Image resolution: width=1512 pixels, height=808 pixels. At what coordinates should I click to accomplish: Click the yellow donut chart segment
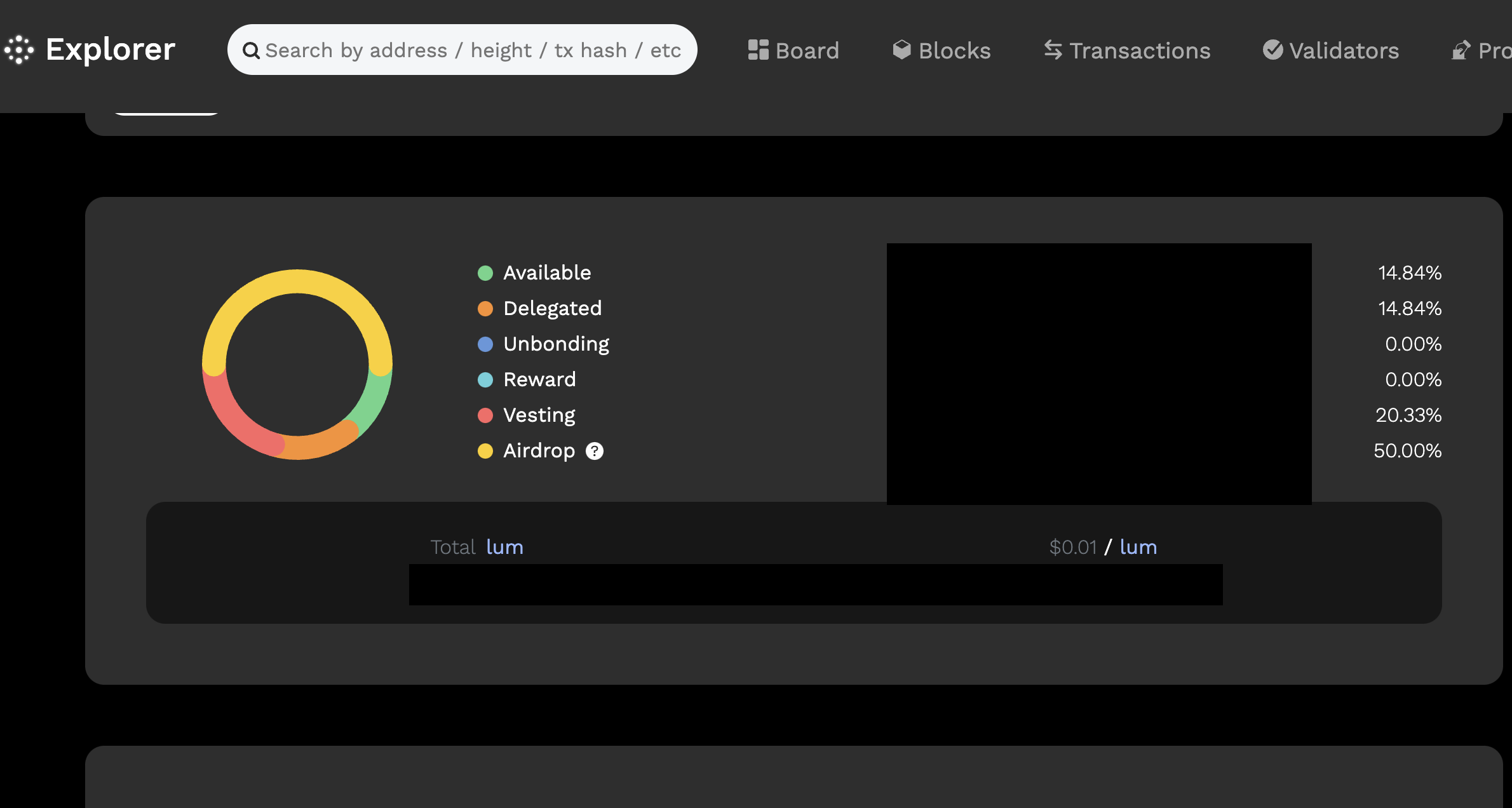297,281
